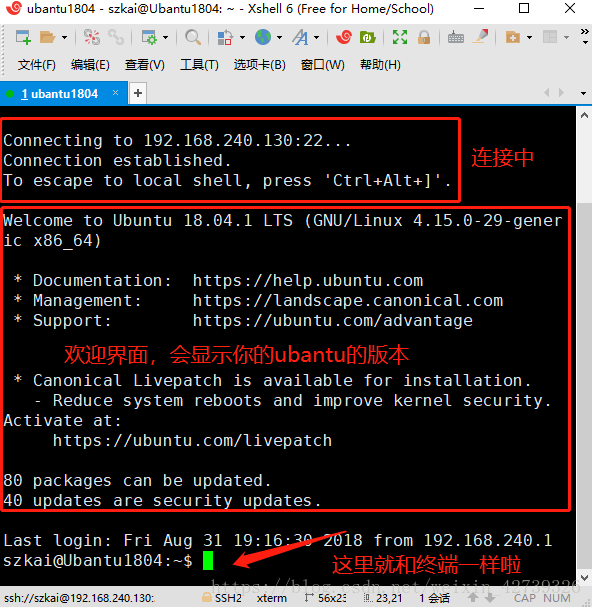592x607 pixels.
Task: Expand dropdown beside the Font icon
Action: click(316, 38)
